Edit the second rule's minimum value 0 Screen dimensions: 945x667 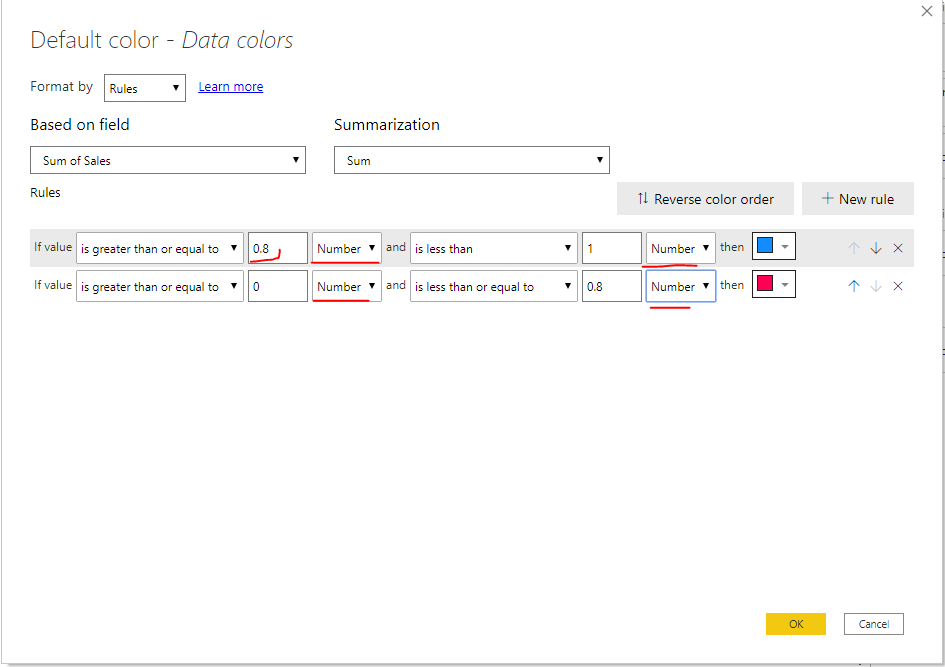point(278,286)
